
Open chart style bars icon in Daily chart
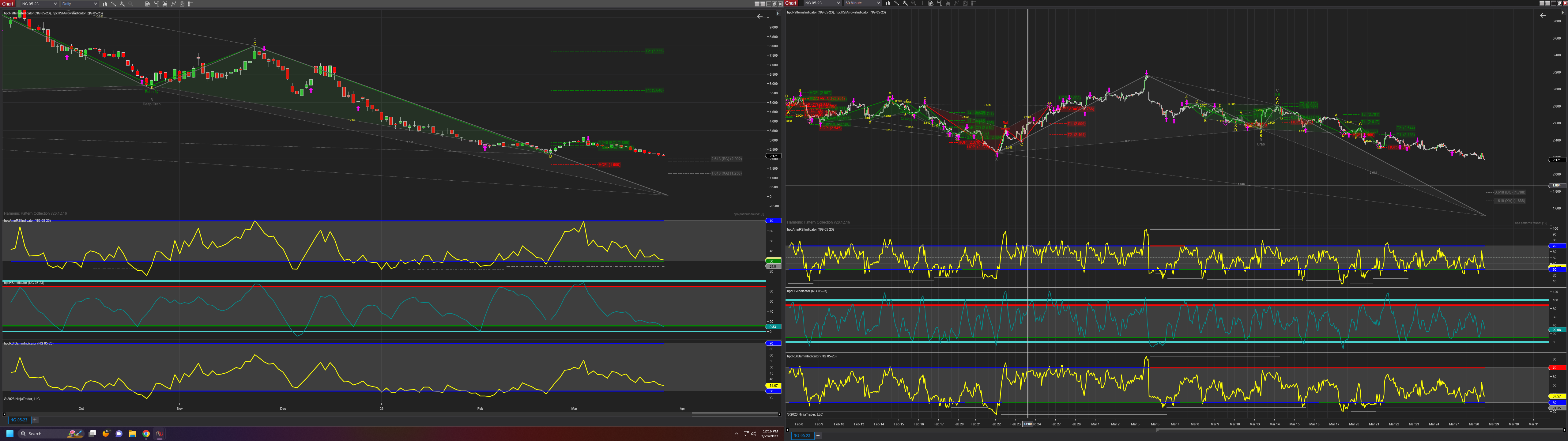click(105, 4)
